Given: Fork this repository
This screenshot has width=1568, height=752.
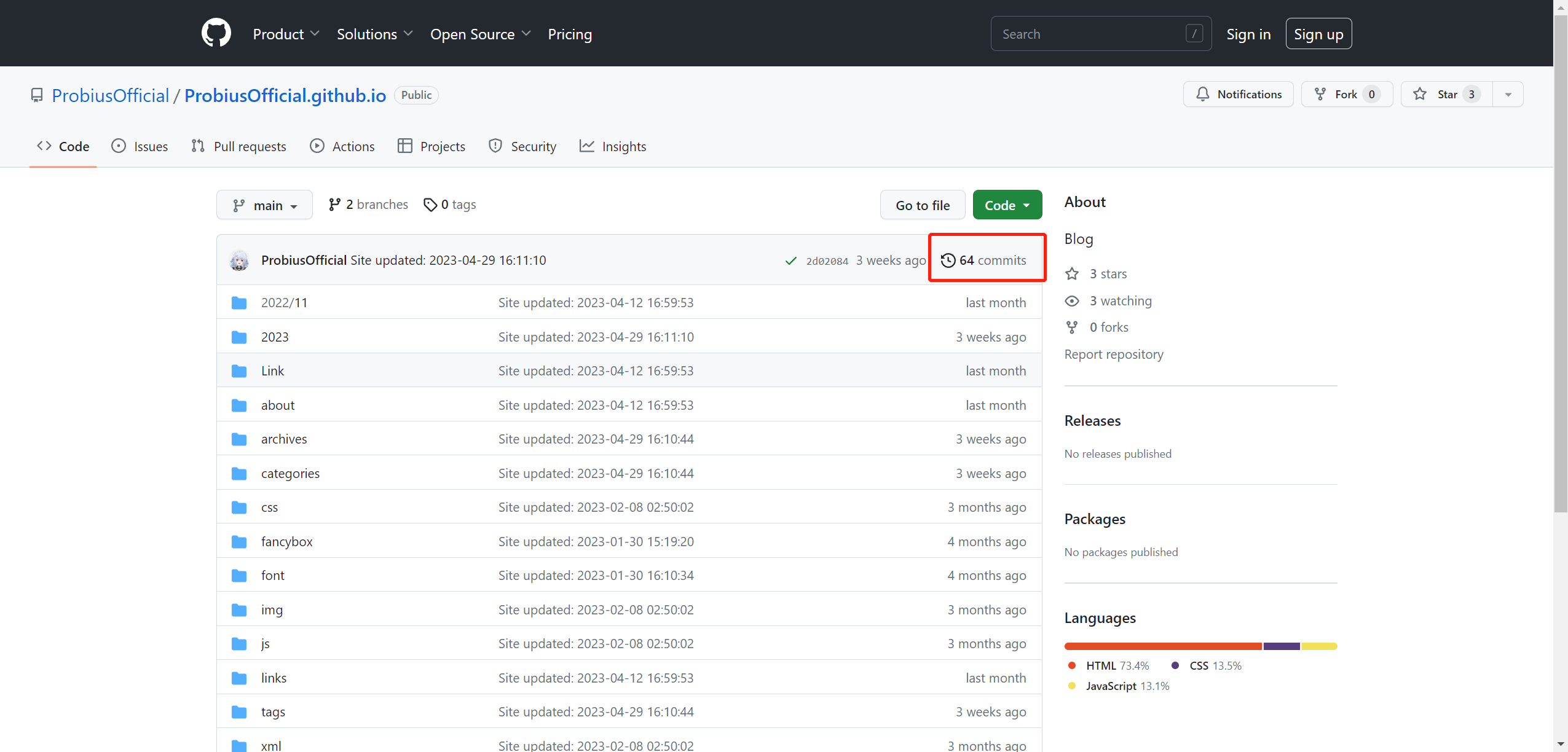Looking at the screenshot, I should (1346, 95).
